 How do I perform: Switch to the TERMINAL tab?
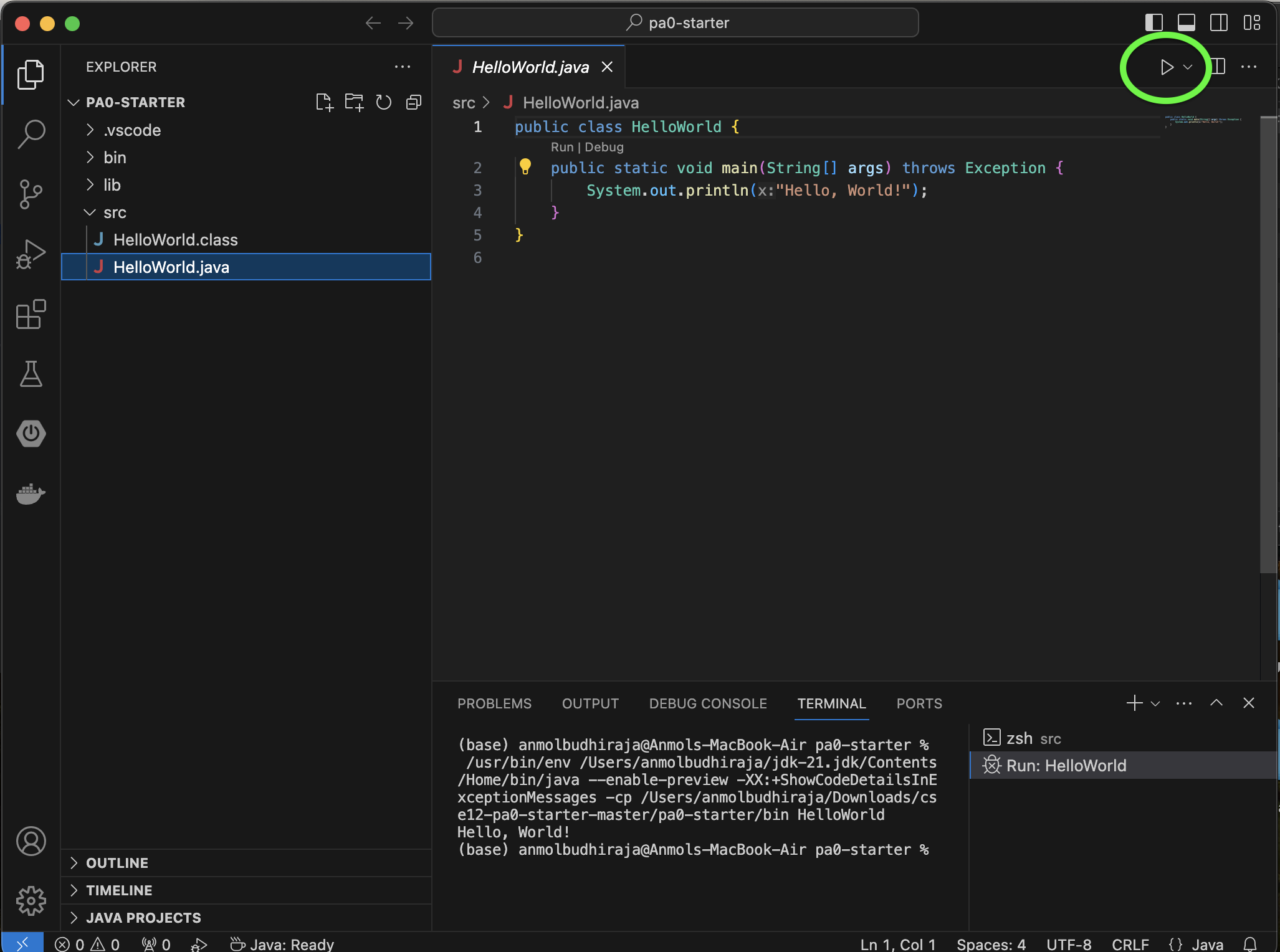pos(831,704)
